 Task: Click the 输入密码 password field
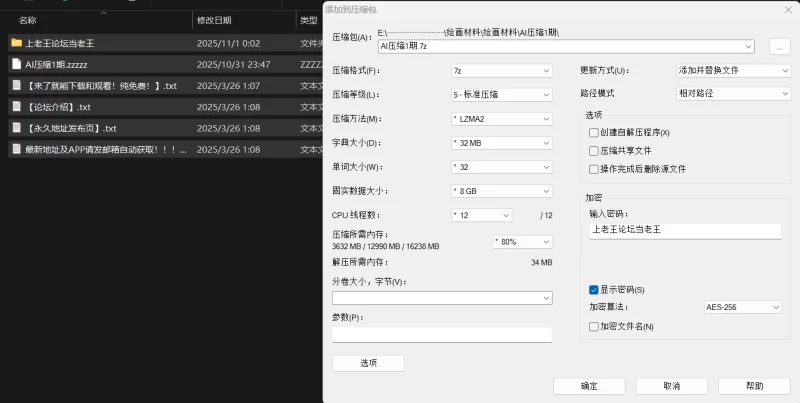click(x=685, y=231)
